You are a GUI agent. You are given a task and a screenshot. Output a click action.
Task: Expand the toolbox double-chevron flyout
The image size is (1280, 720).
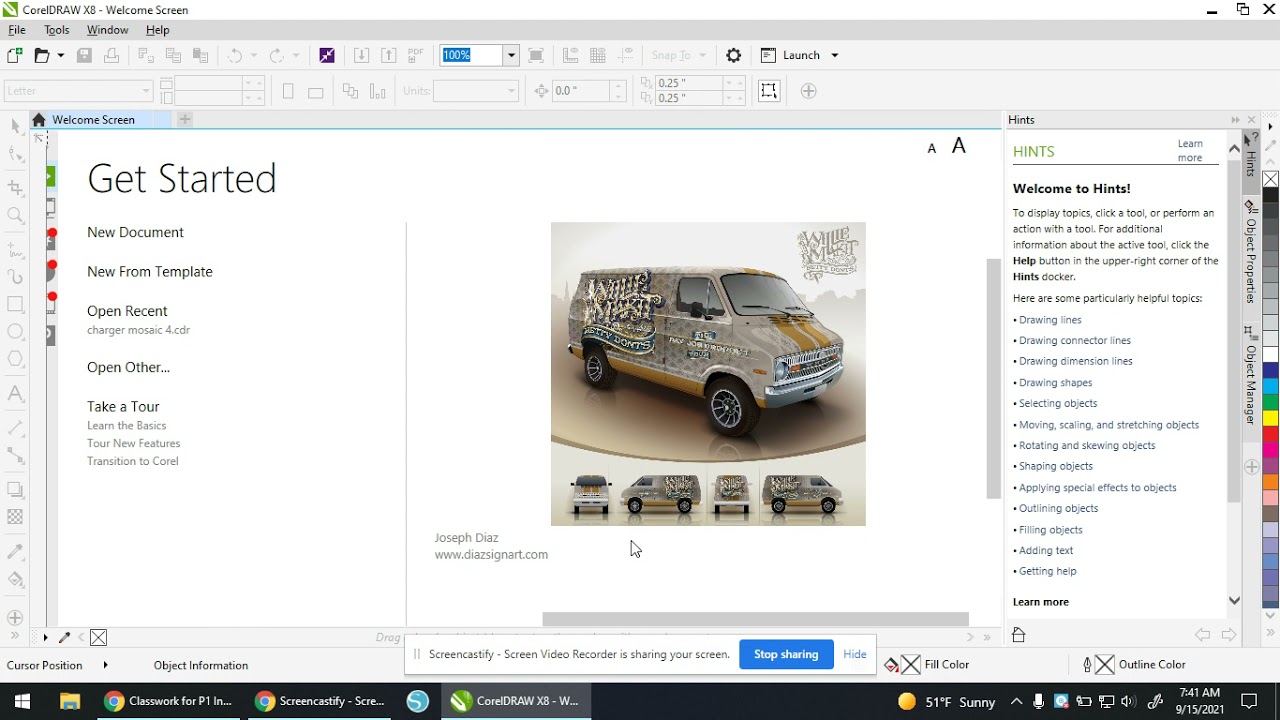[x=15, y=636]
